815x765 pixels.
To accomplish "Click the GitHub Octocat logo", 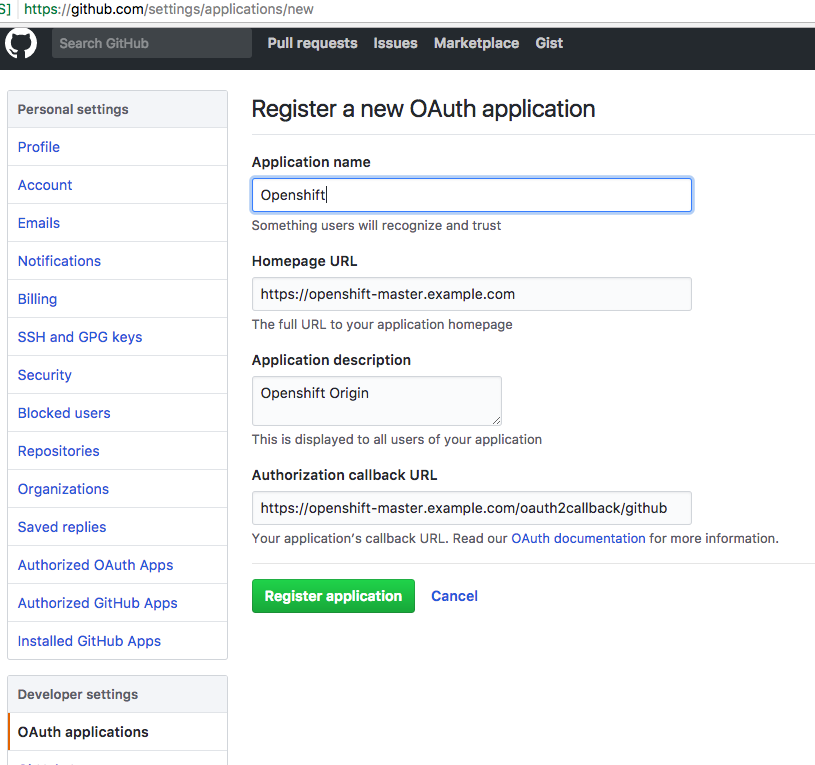I will 21,43.
